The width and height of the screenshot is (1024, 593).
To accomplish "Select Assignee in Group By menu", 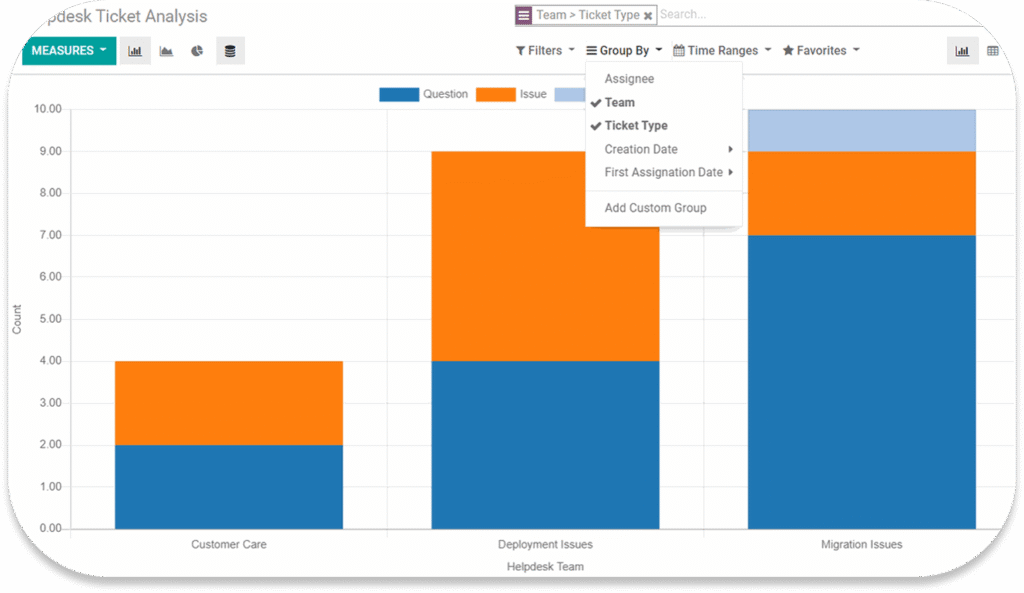I will coord(629,79).
